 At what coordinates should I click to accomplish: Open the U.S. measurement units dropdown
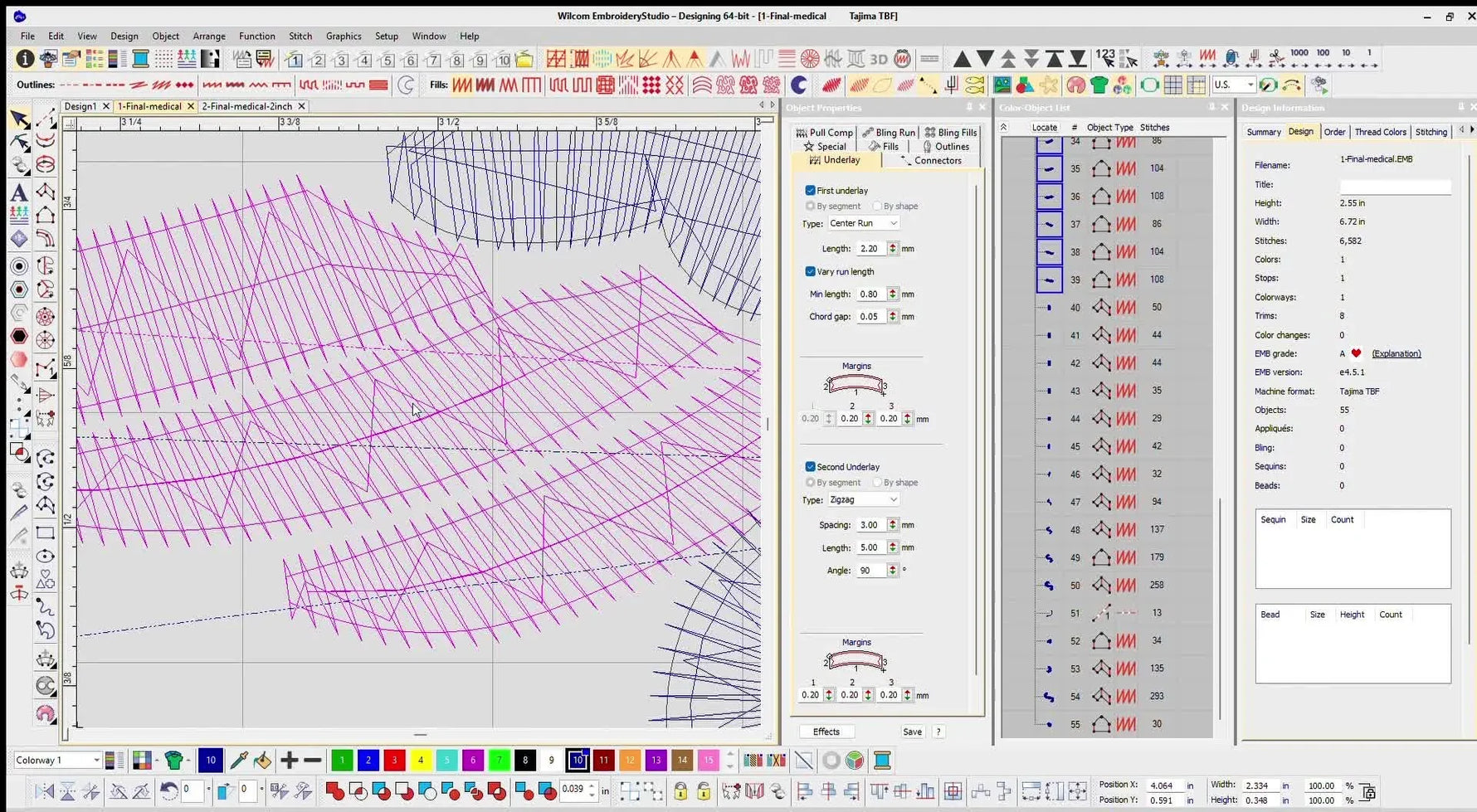click(x=1233, y=85)
